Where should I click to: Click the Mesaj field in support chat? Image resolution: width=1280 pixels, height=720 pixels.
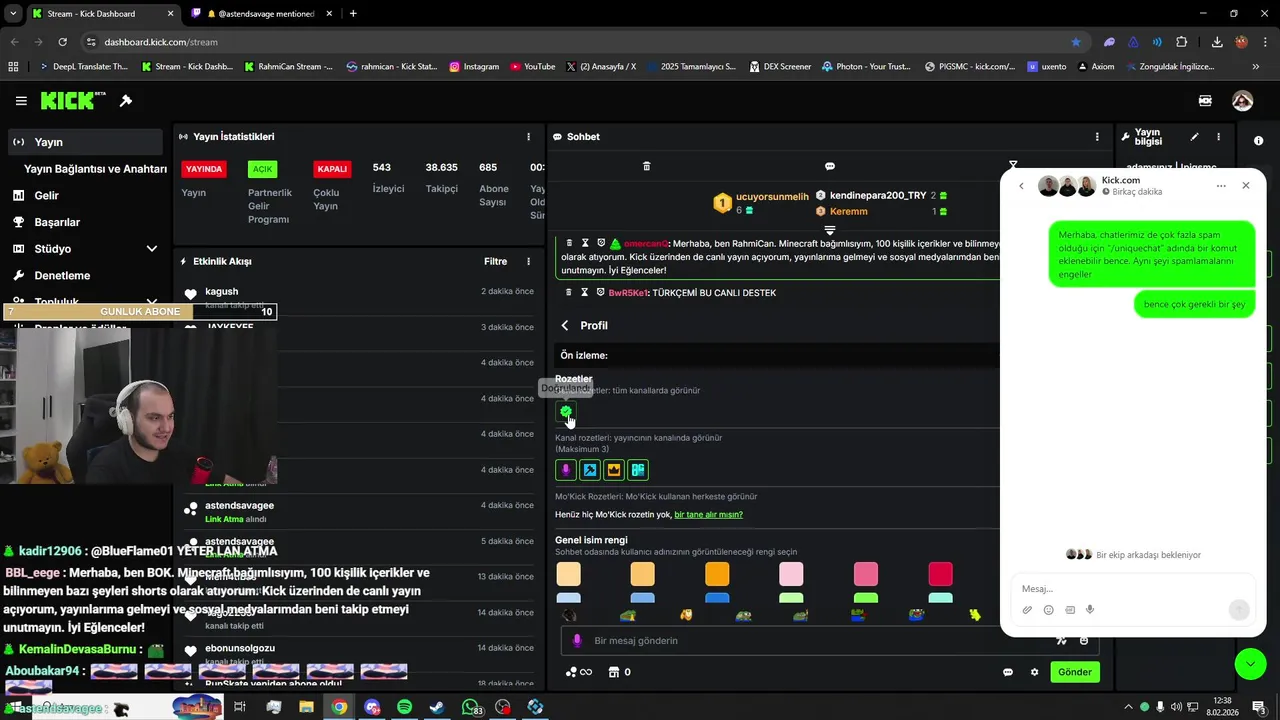[1133, 589]
